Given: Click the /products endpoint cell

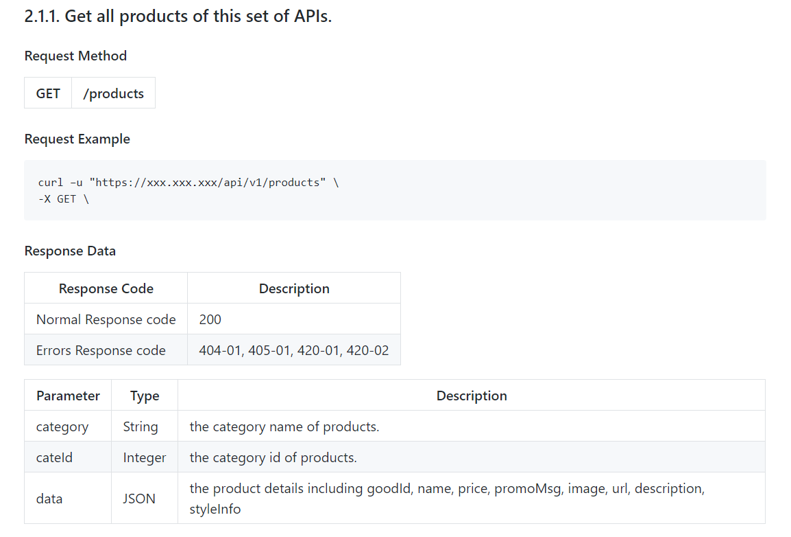Looking at the screenshot, I should 113,93.
